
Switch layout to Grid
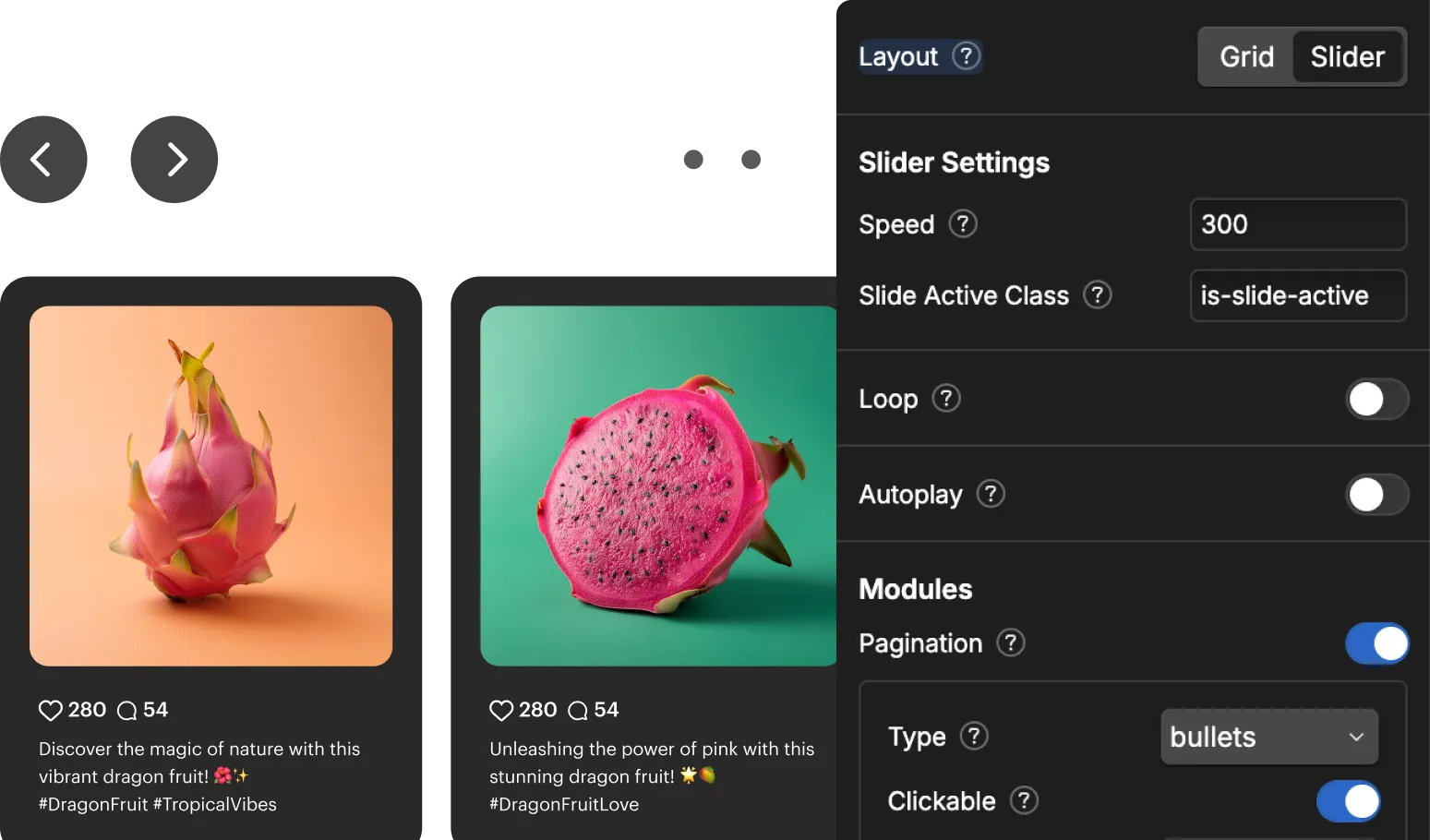(1246, 57)
